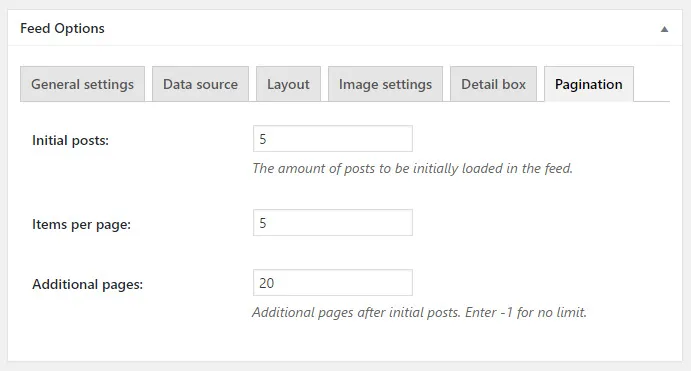The height and width of the screenshot is (371, 691).
Task: Click the initially loaded posts description text
Action: pyautogui.click(x=412, y=168)
